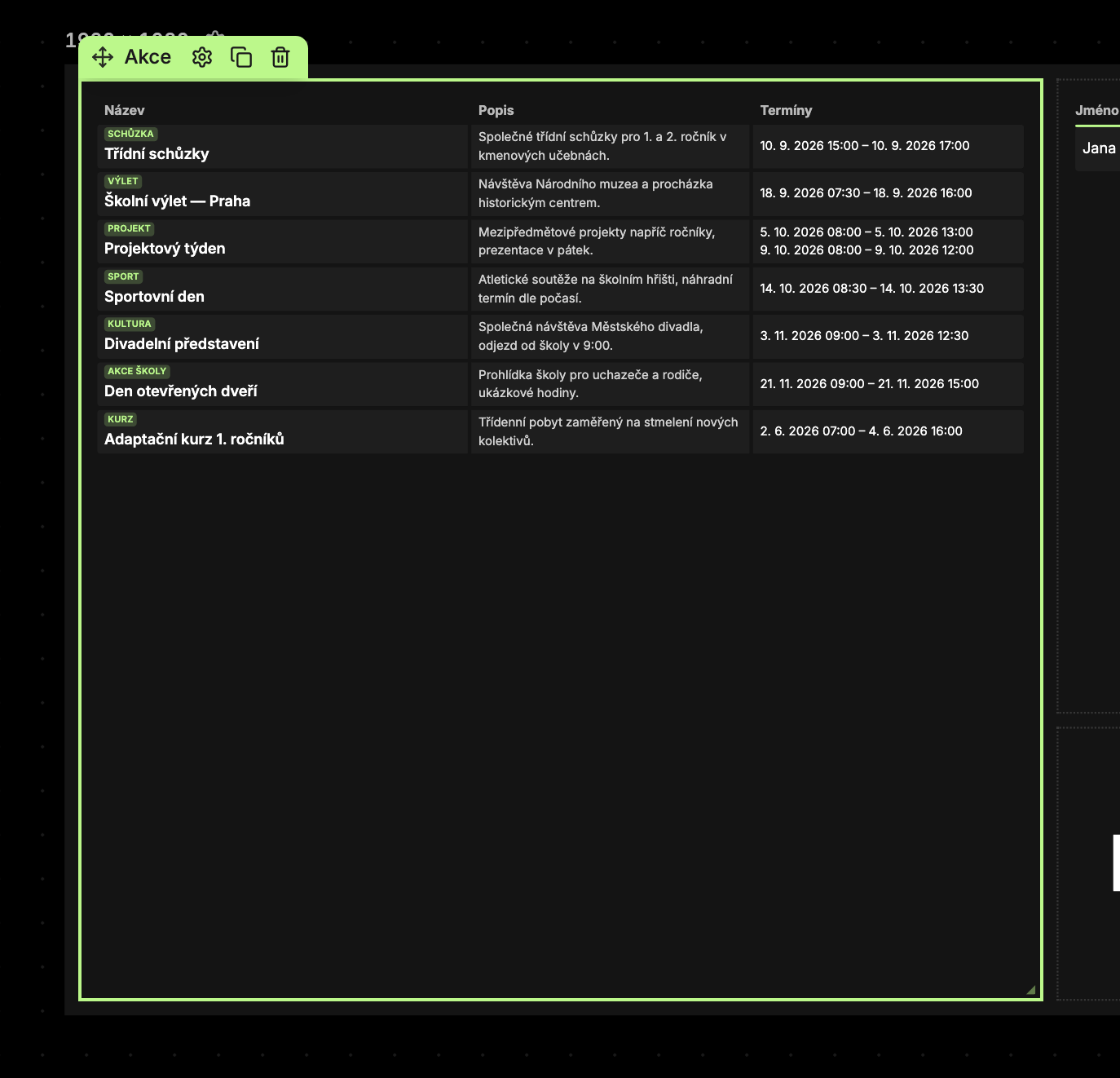Select the Třídní schůzky event name
Image resolution: width=1120 pixels, height=1078 pixels.
click(157, 154)
